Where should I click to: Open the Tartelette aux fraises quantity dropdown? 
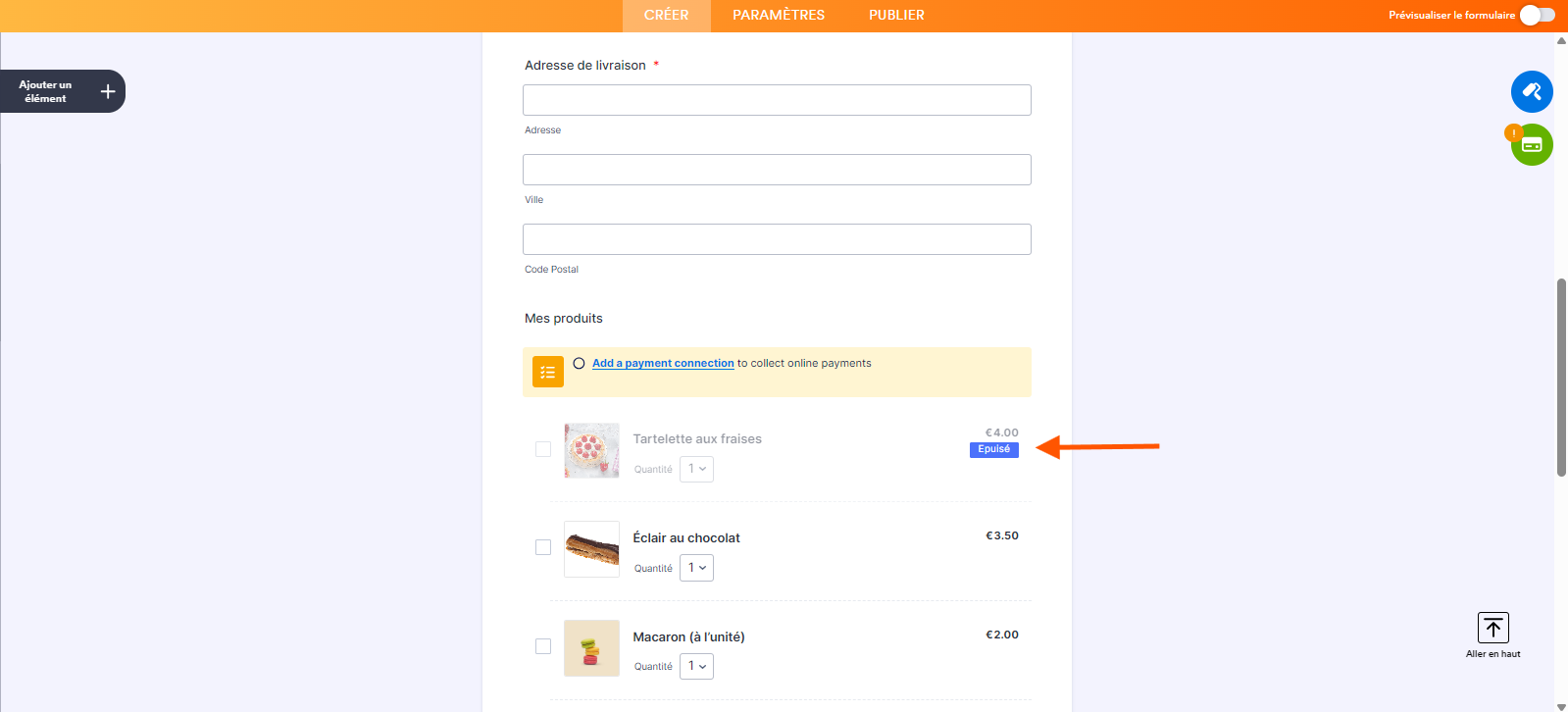696,469
